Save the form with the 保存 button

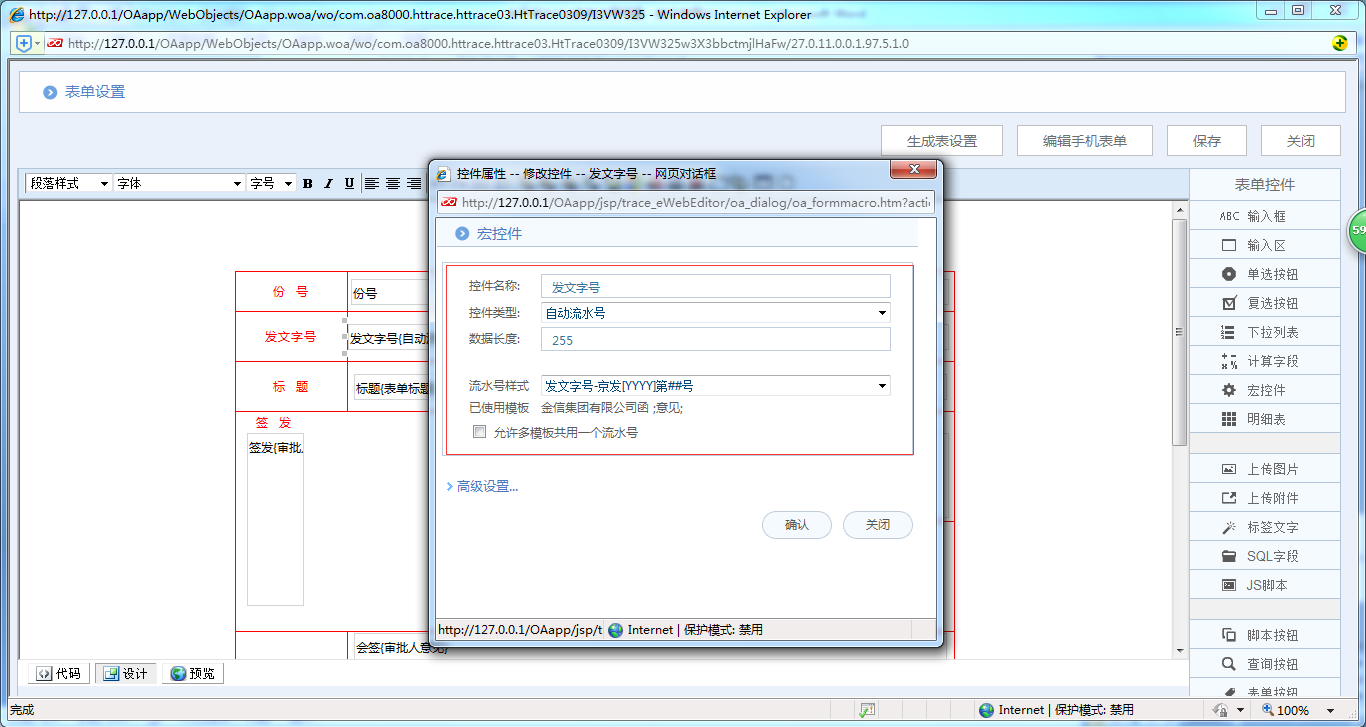(x=1206, y=140)
